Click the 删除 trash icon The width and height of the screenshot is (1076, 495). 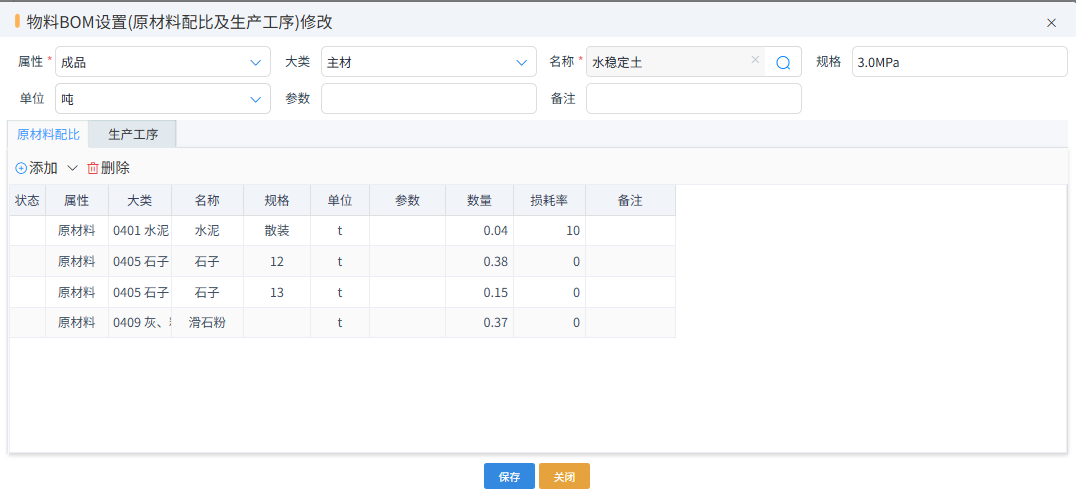click(93, 168)
